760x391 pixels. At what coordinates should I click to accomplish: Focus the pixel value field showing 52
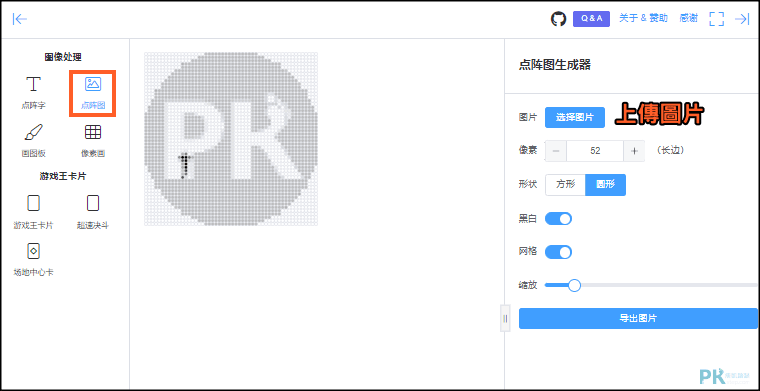coord(595,151)
